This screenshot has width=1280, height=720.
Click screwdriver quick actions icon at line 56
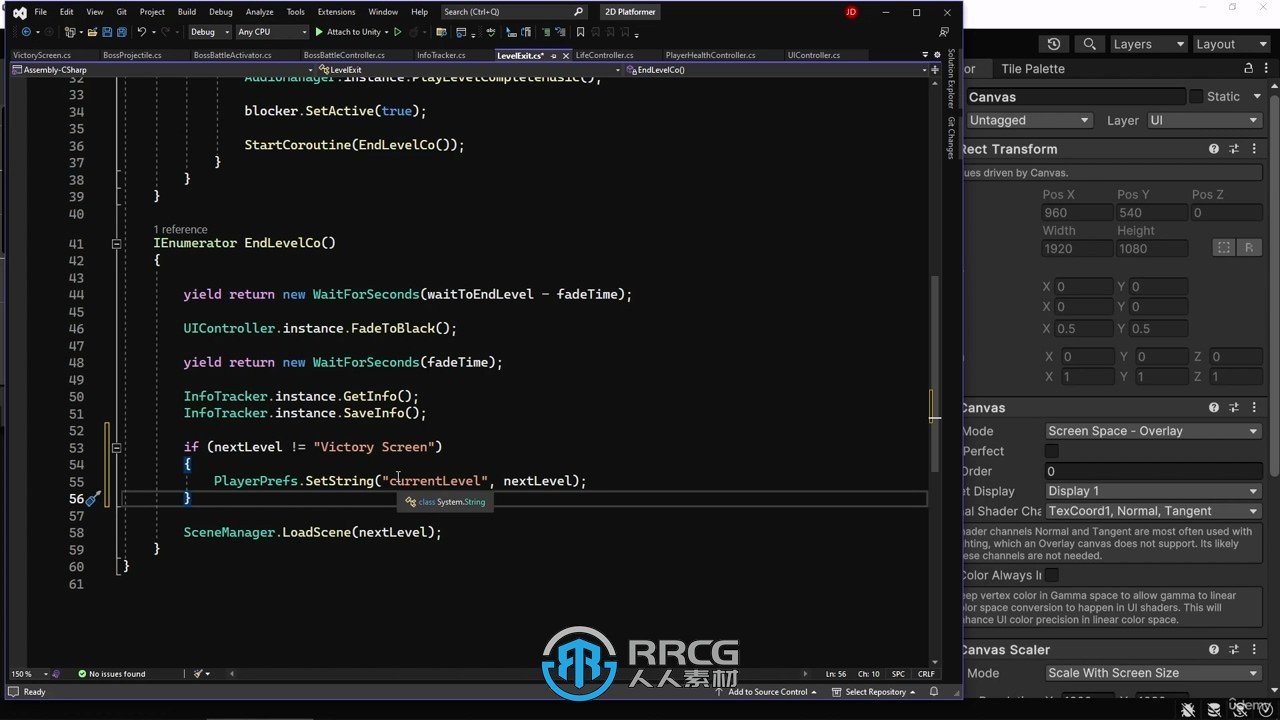92,498
